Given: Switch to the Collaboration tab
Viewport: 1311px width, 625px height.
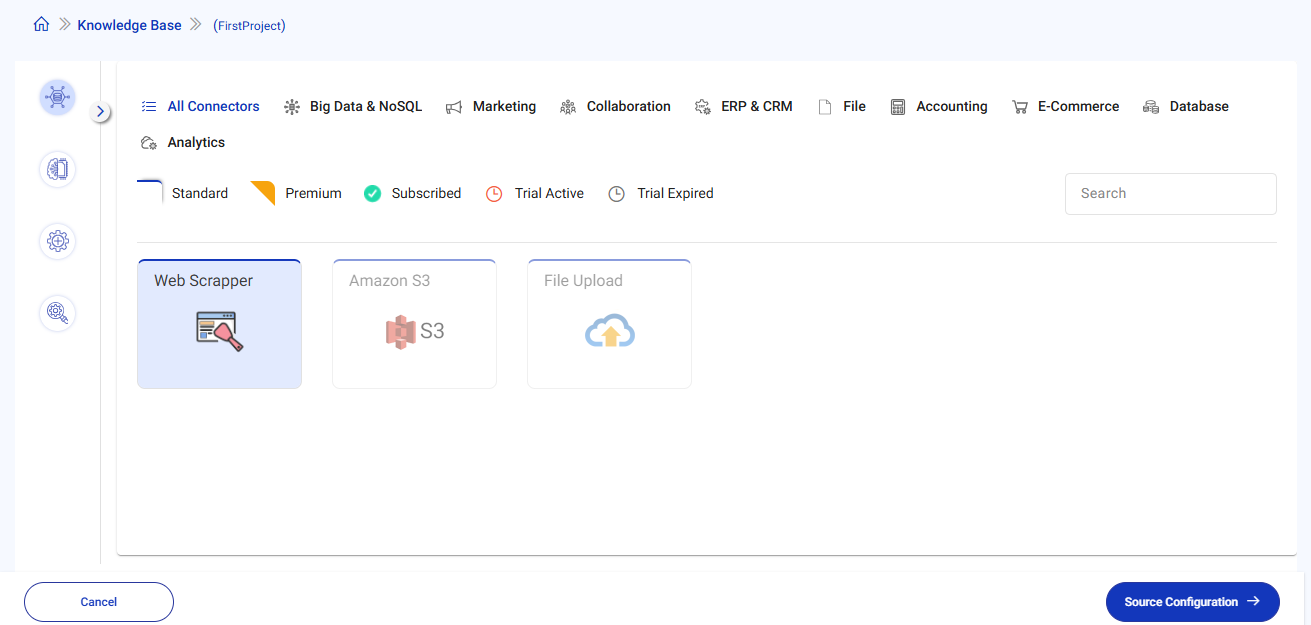Looking at the screenshot, I should (x=615, y=106).
